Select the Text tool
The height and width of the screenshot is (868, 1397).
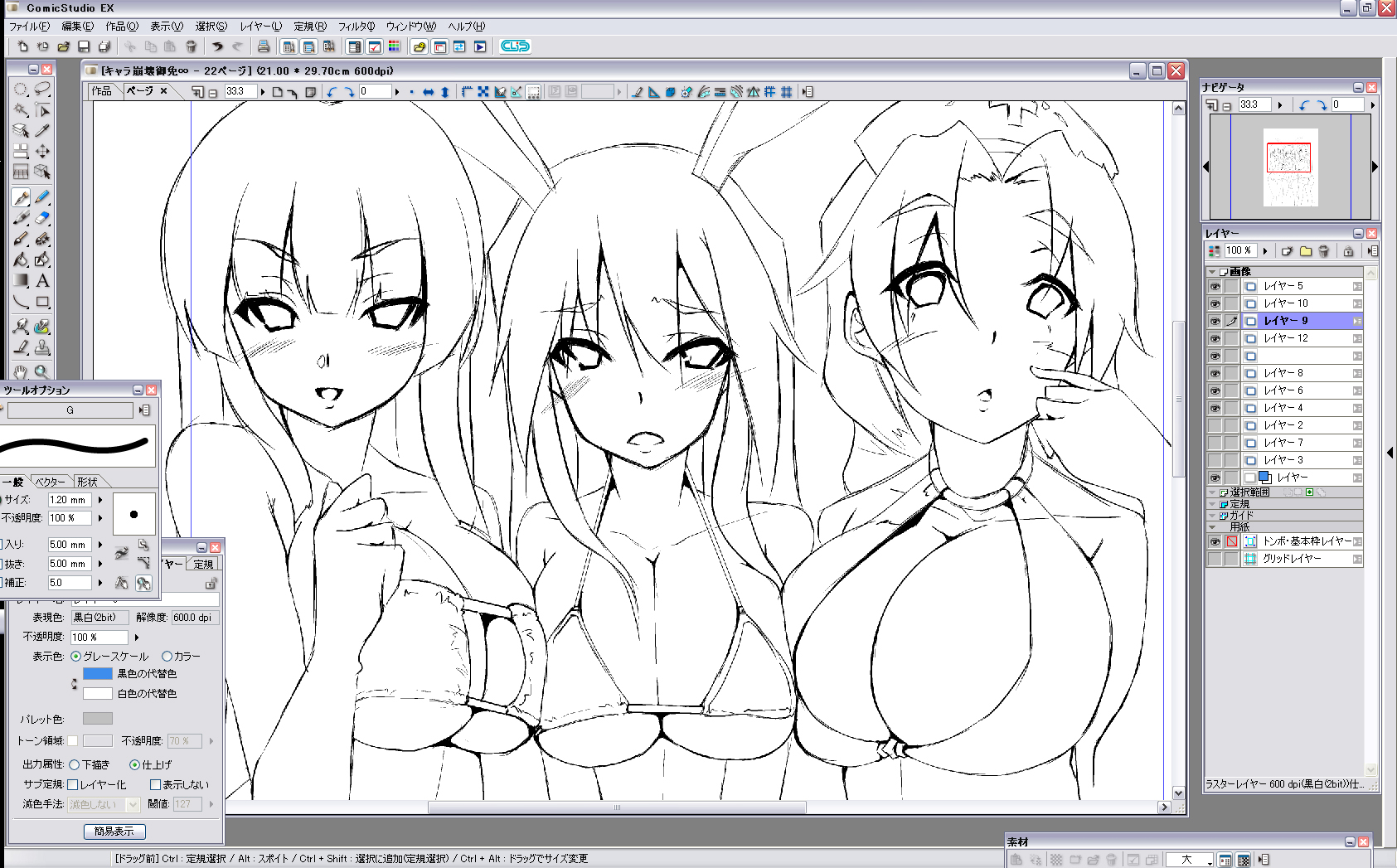[42, 281]
